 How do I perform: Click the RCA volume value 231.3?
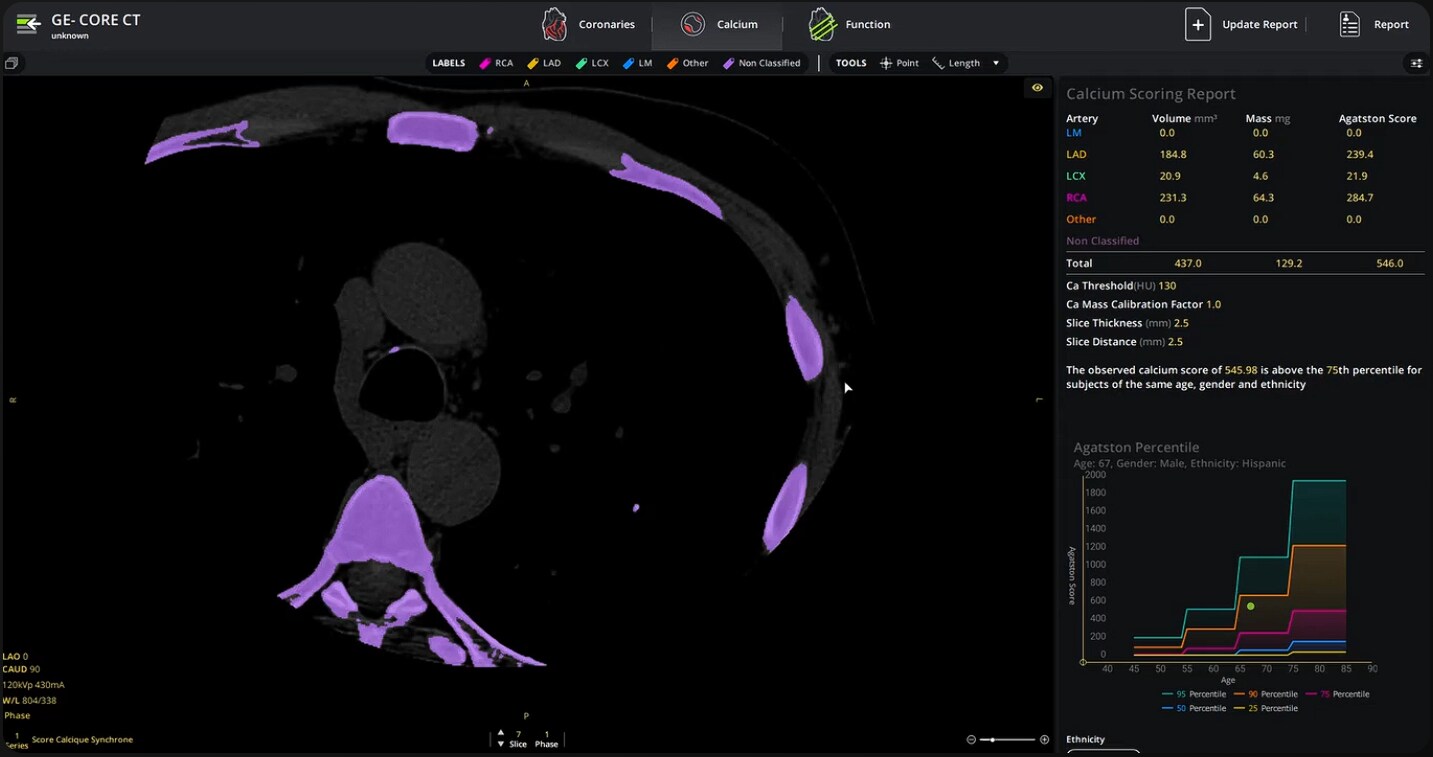click(1172, 197)
